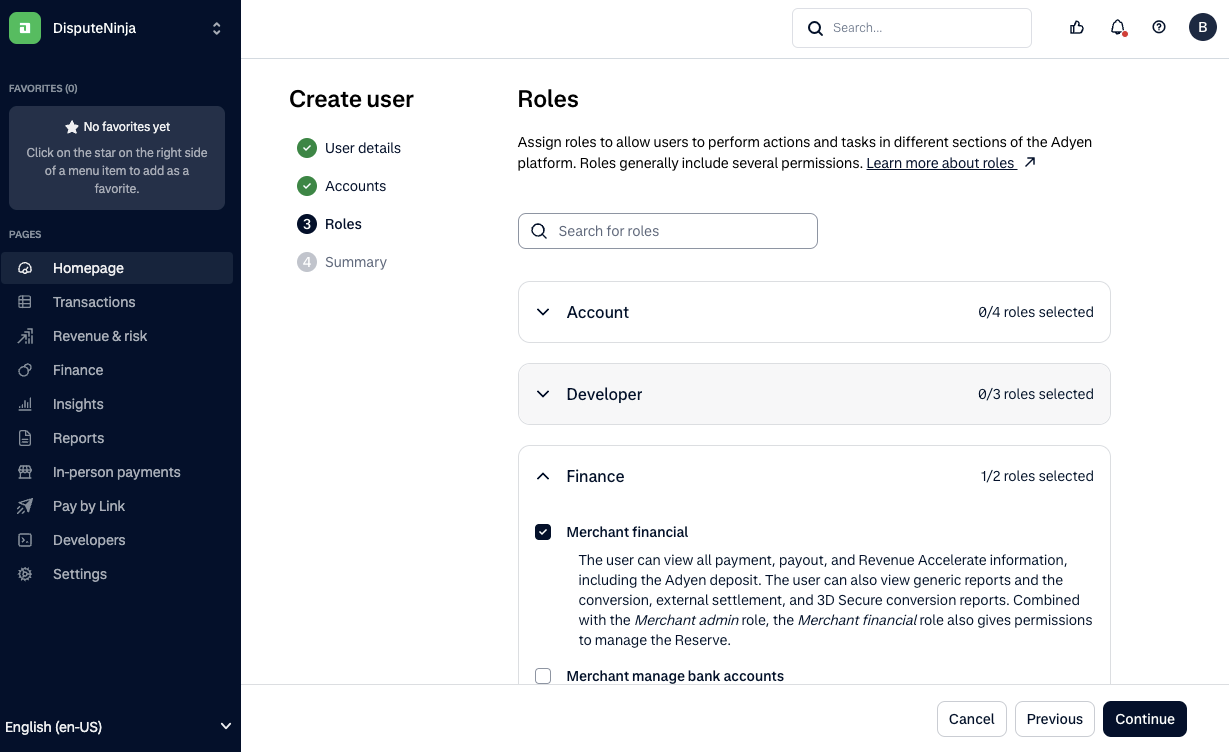Screen dimensions: 1229x752
Task: Open the Developers section
Action: (117, 540)
